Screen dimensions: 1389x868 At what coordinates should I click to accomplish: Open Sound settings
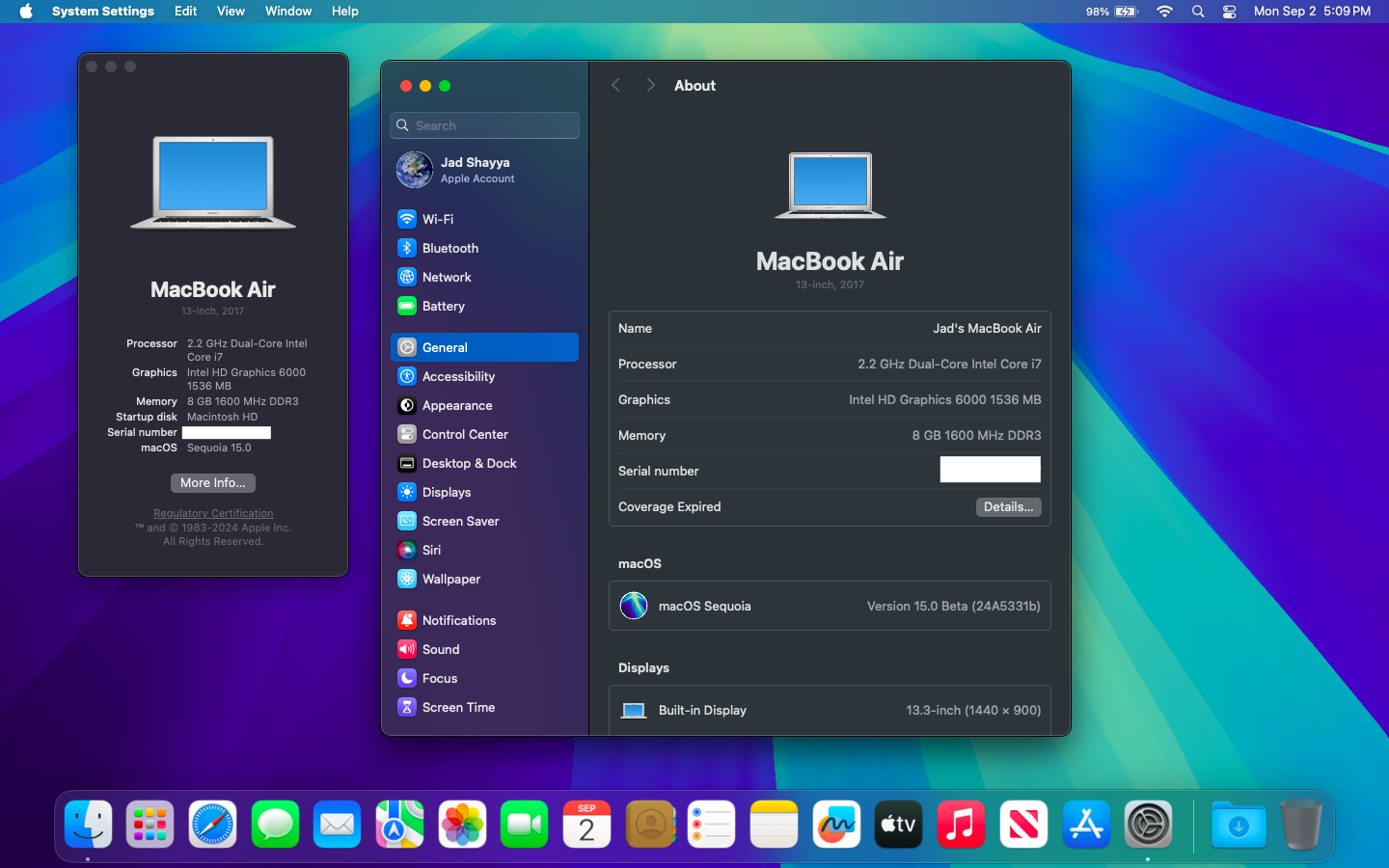pyautogui.click(x=484, y=649)
